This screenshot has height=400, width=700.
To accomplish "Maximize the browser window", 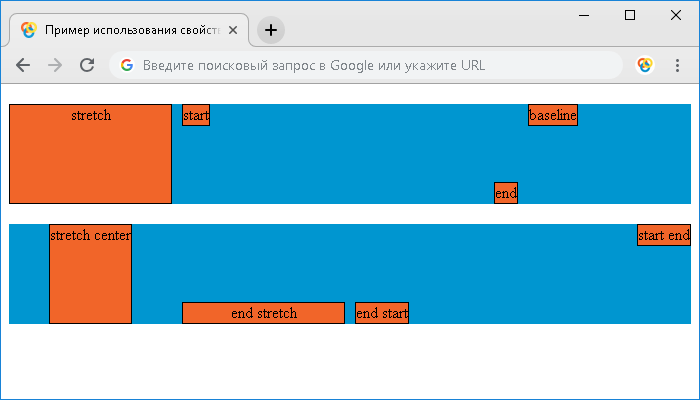I will (630, 15).
